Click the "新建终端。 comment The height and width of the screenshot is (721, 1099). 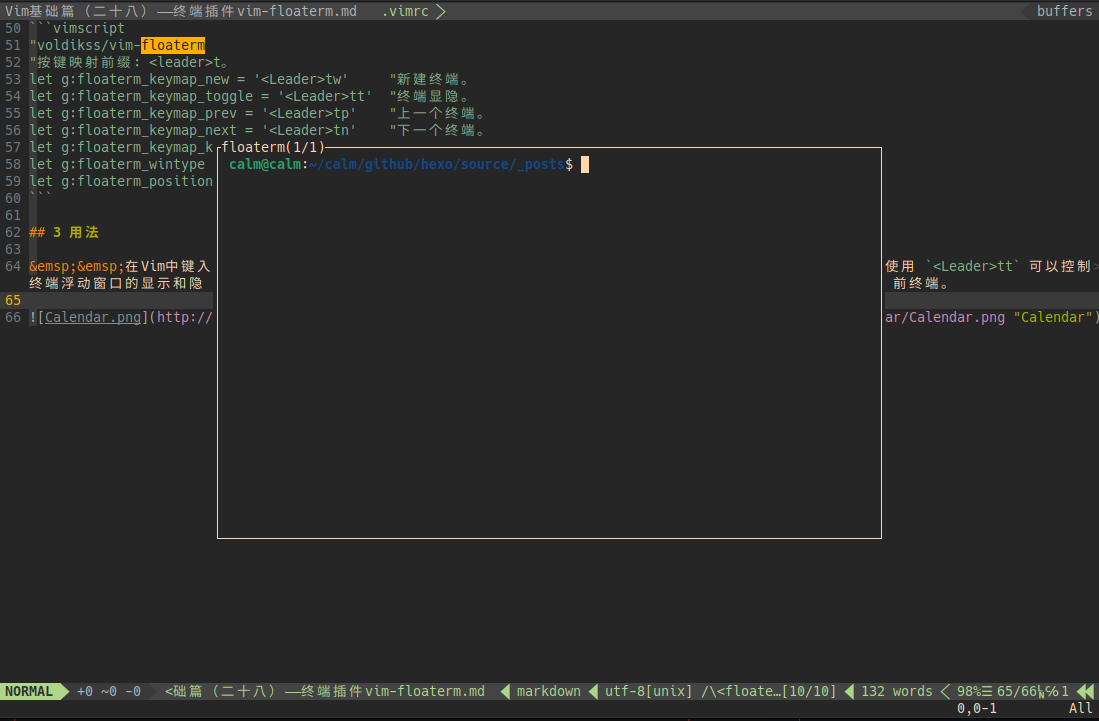point(430,79)
